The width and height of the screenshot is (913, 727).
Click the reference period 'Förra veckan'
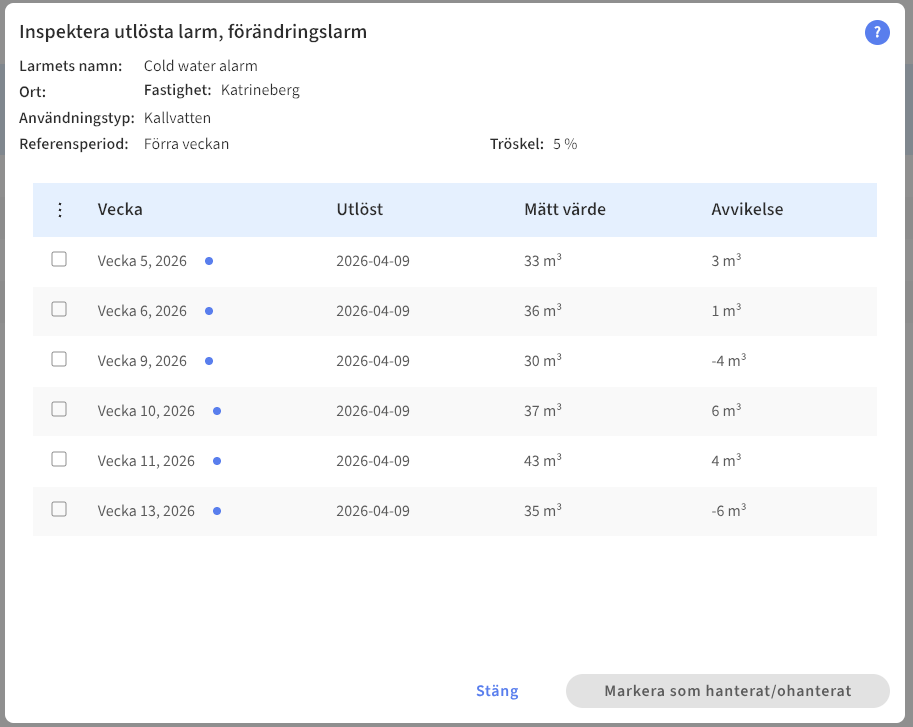coord(186,144)
